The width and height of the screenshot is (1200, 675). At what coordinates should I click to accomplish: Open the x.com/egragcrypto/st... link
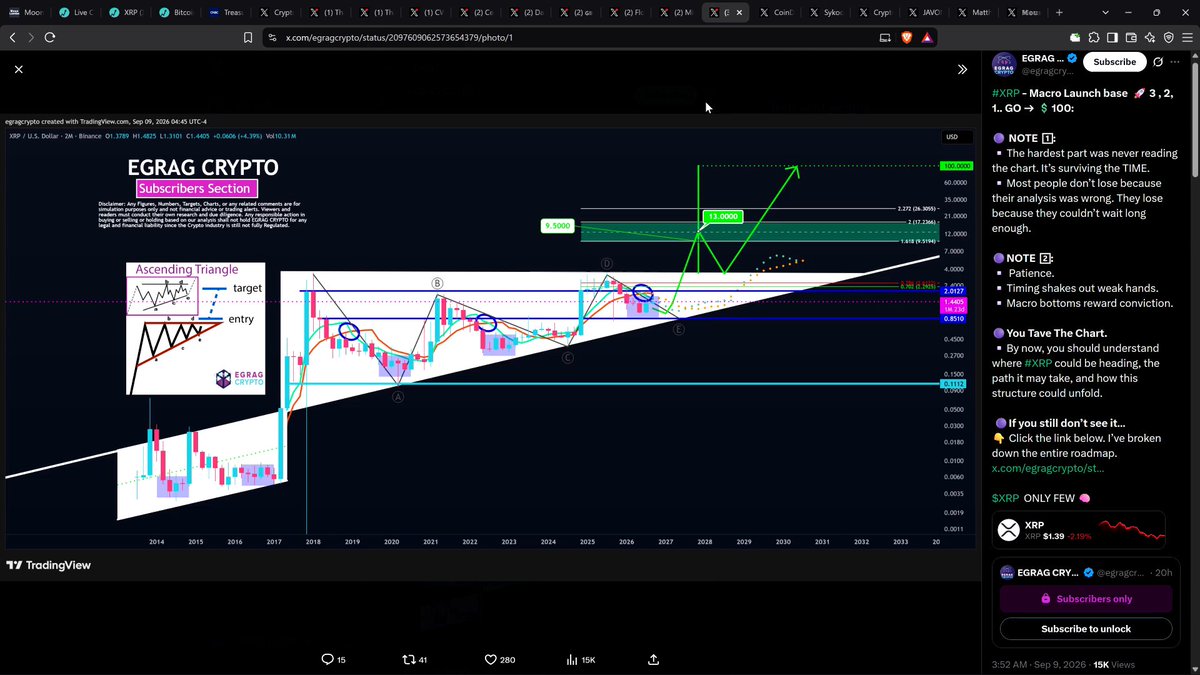(x=1048, y=468)
